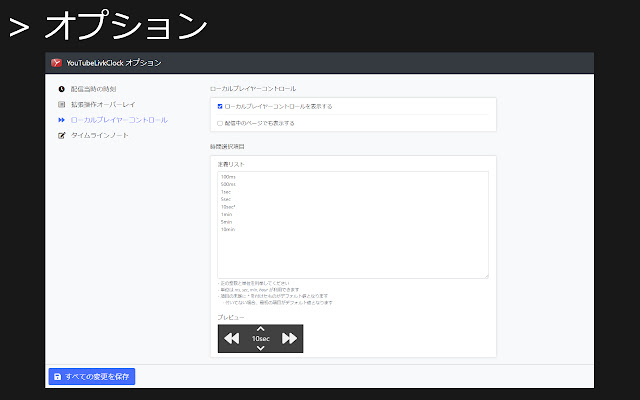Screen dimensions: 640x400
Task: Click up chevron above 10sec in preview
Action: pos(260,328)
